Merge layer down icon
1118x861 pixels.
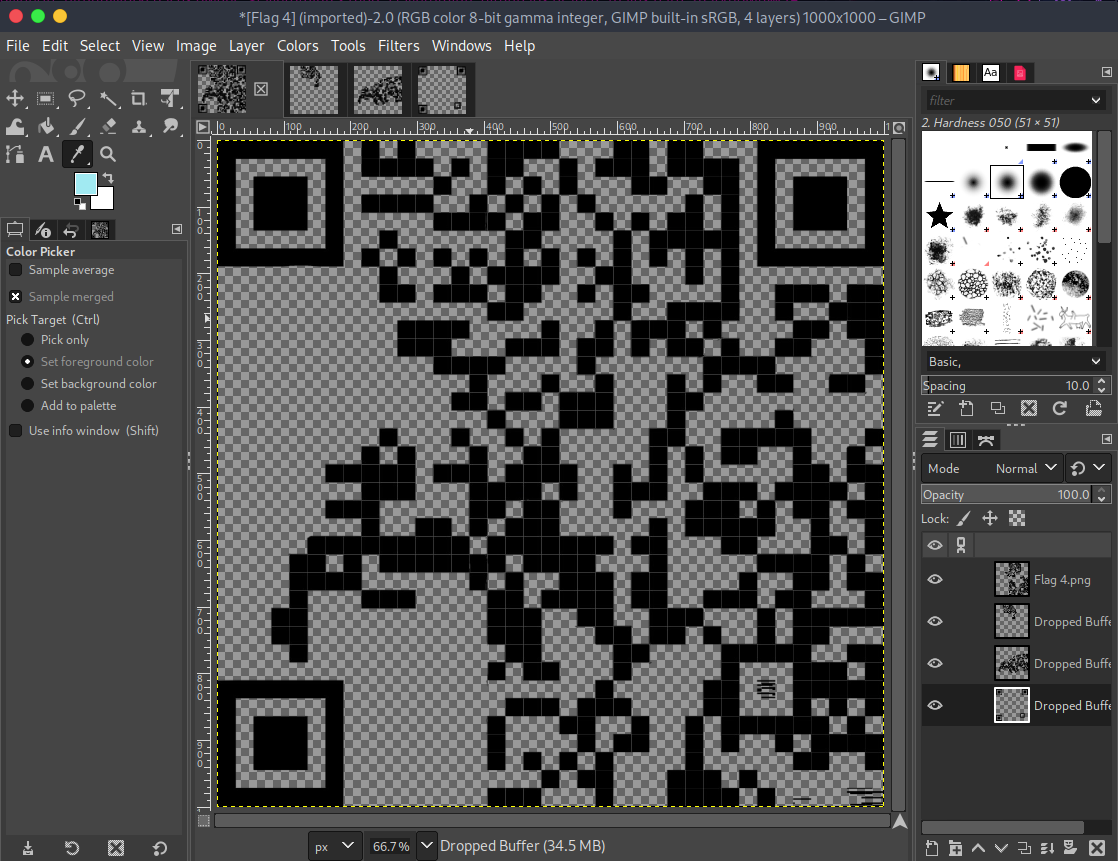[x=1047, y=847]
